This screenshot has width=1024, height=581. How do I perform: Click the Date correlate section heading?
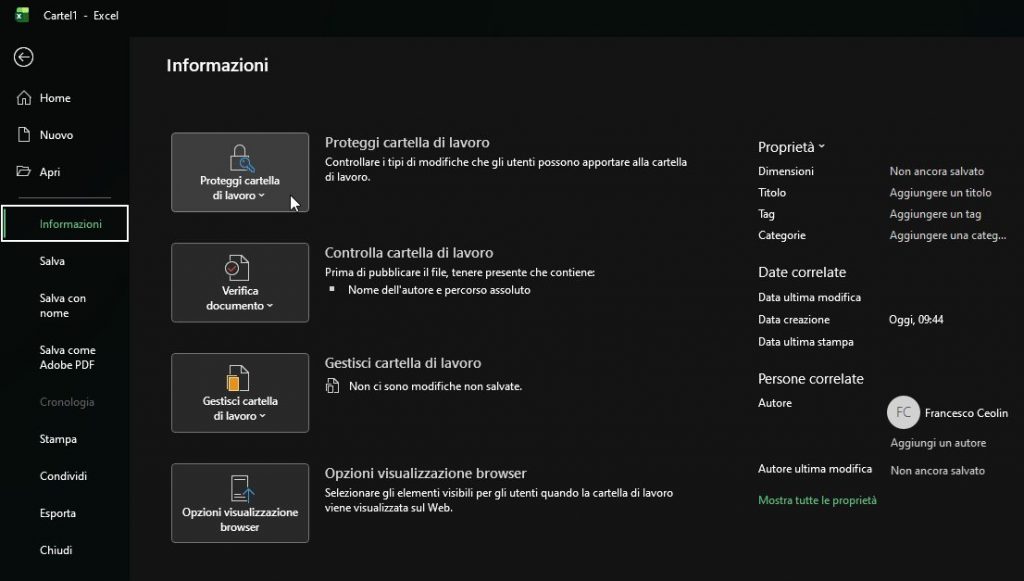pyautogui.click(x=802, y=272)
